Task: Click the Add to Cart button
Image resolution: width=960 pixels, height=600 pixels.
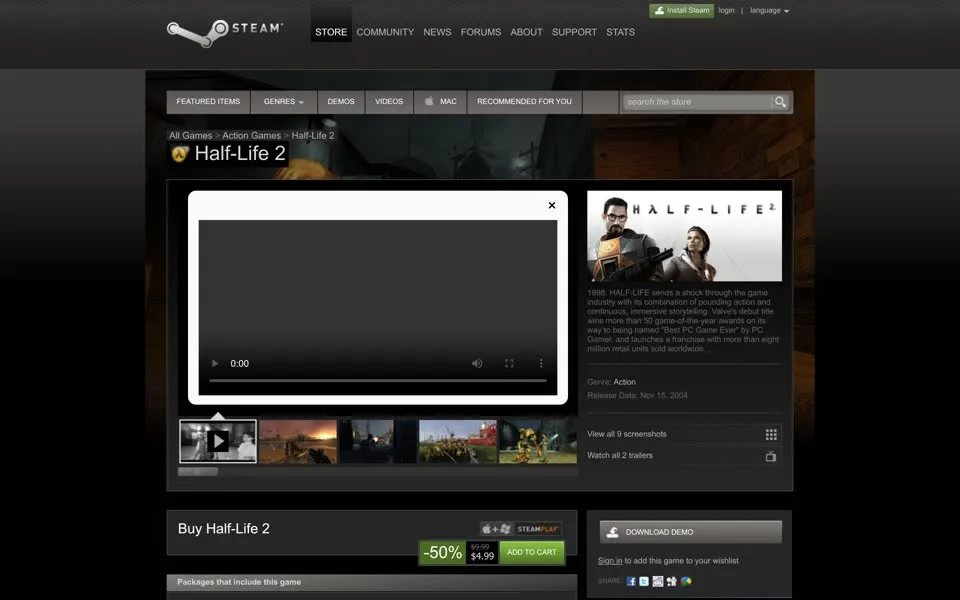Action: click(x=531, y=552)
